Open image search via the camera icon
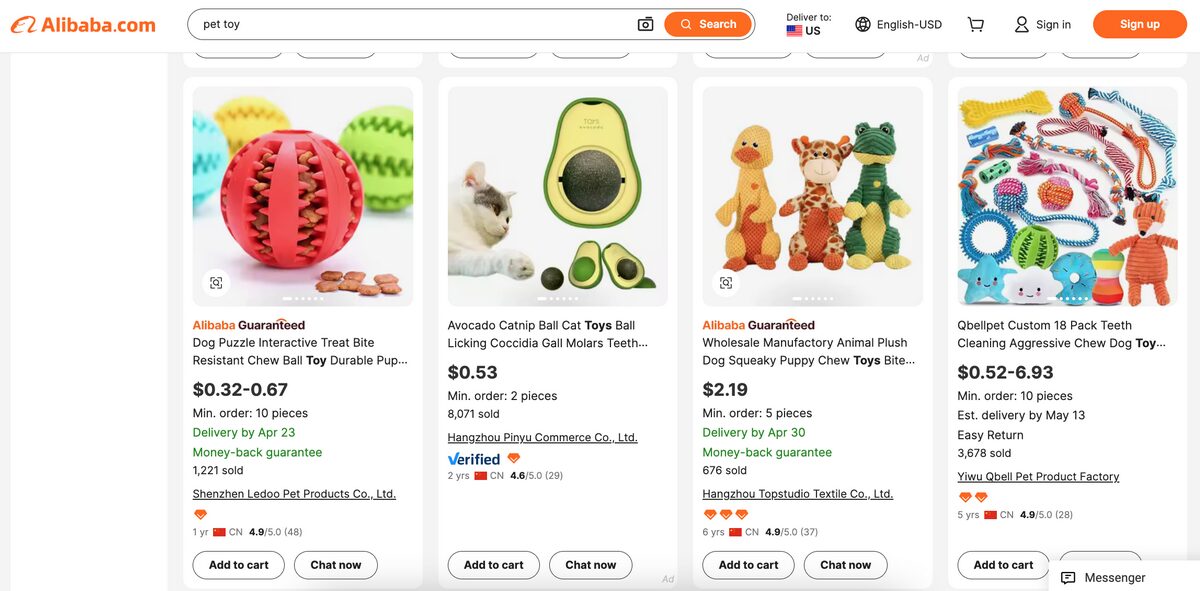1200x591 pixels. (x=645, y=23)
